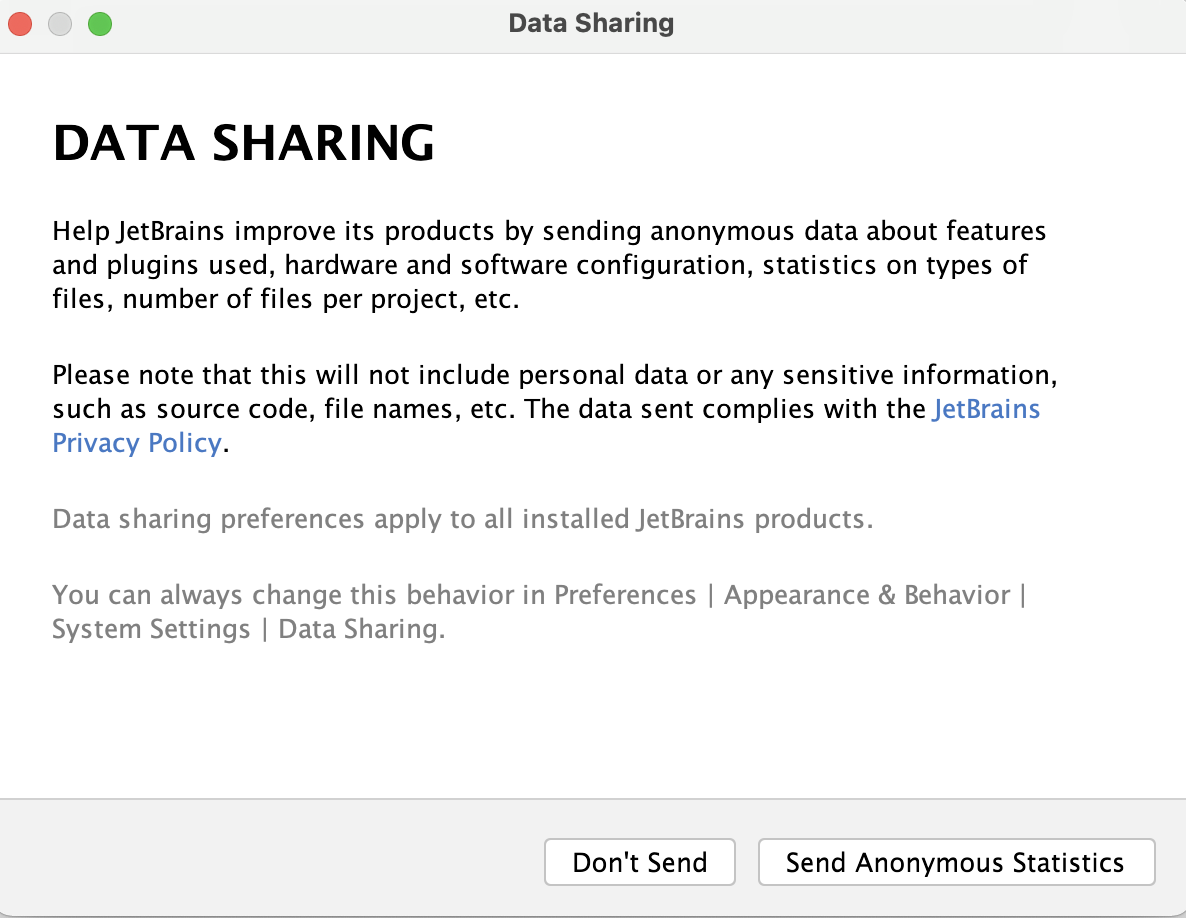1186x918 pixels.
Task: Open the JetBrains link on the first line
Action: [x=986, y=409]
